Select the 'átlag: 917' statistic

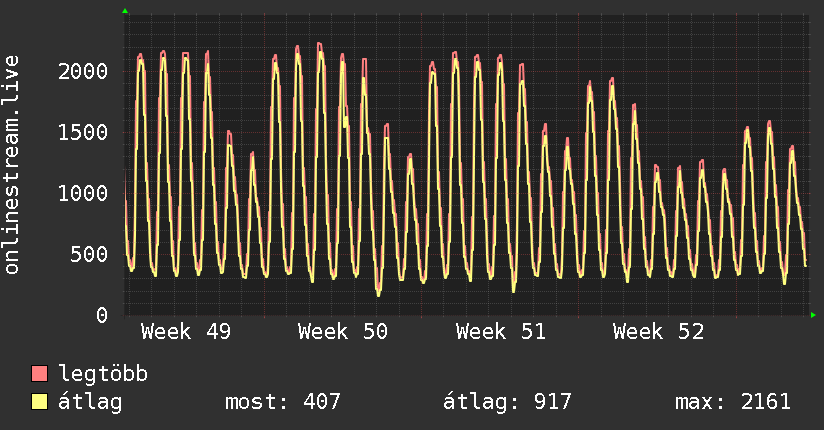tap(507, 402)
